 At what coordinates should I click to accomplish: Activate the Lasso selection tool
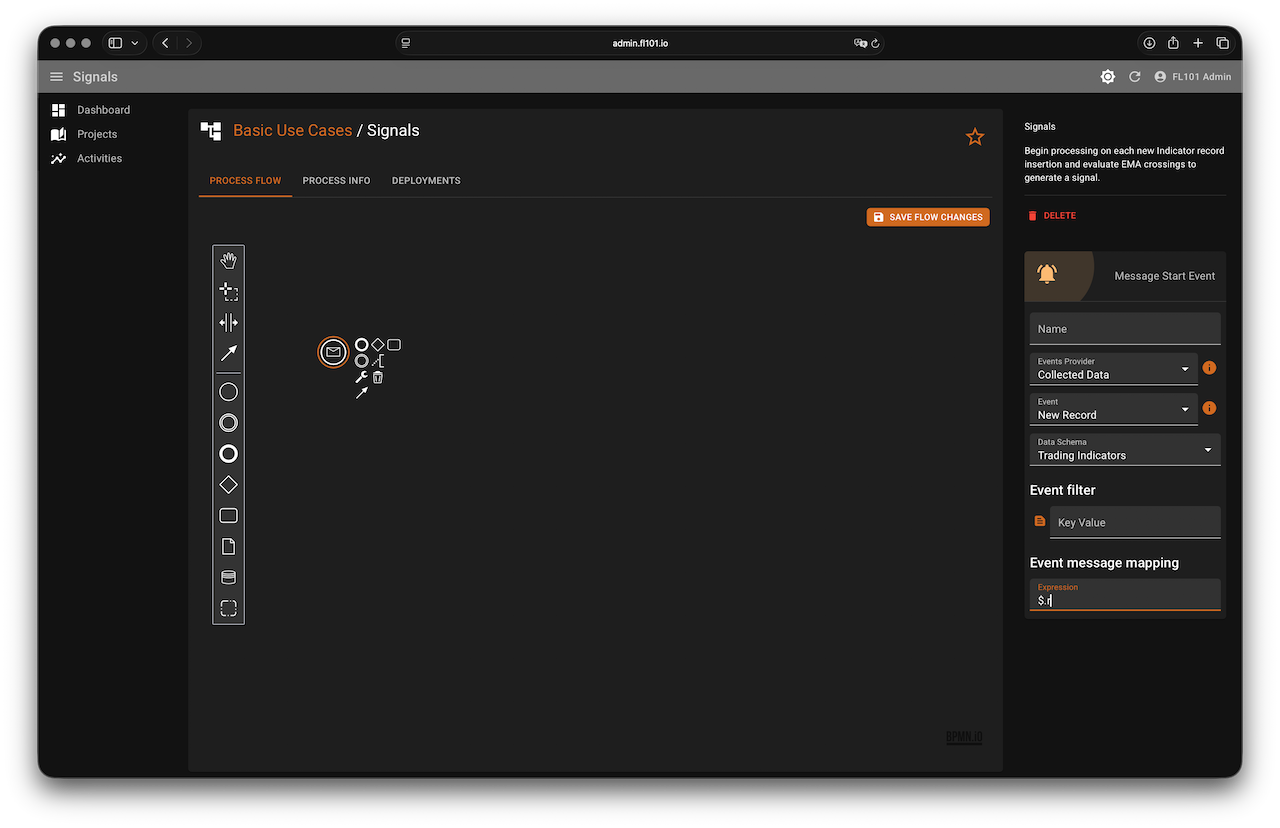[x=228, y=292]
